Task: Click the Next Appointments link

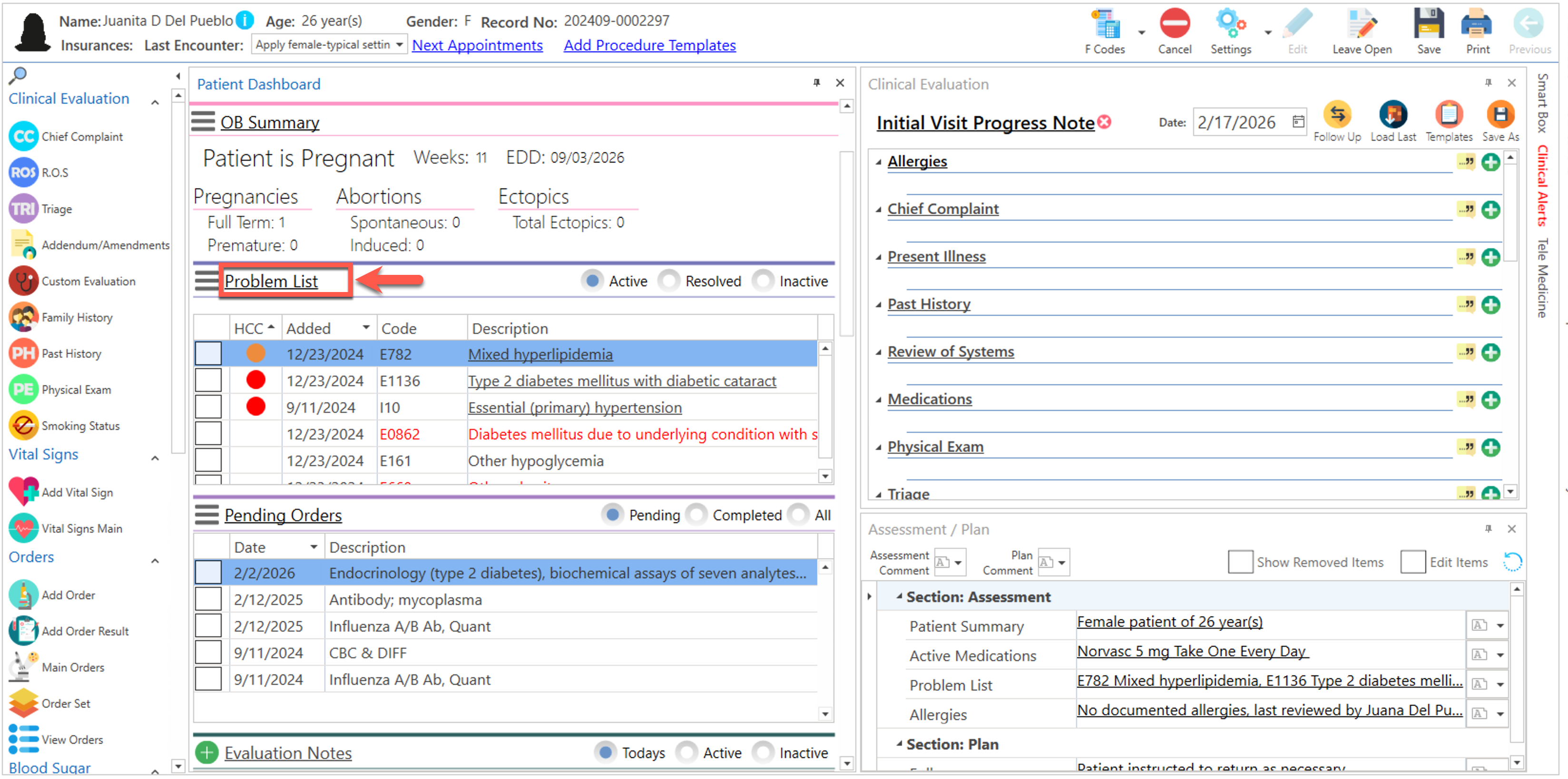Action: click(x=477, y=45)
